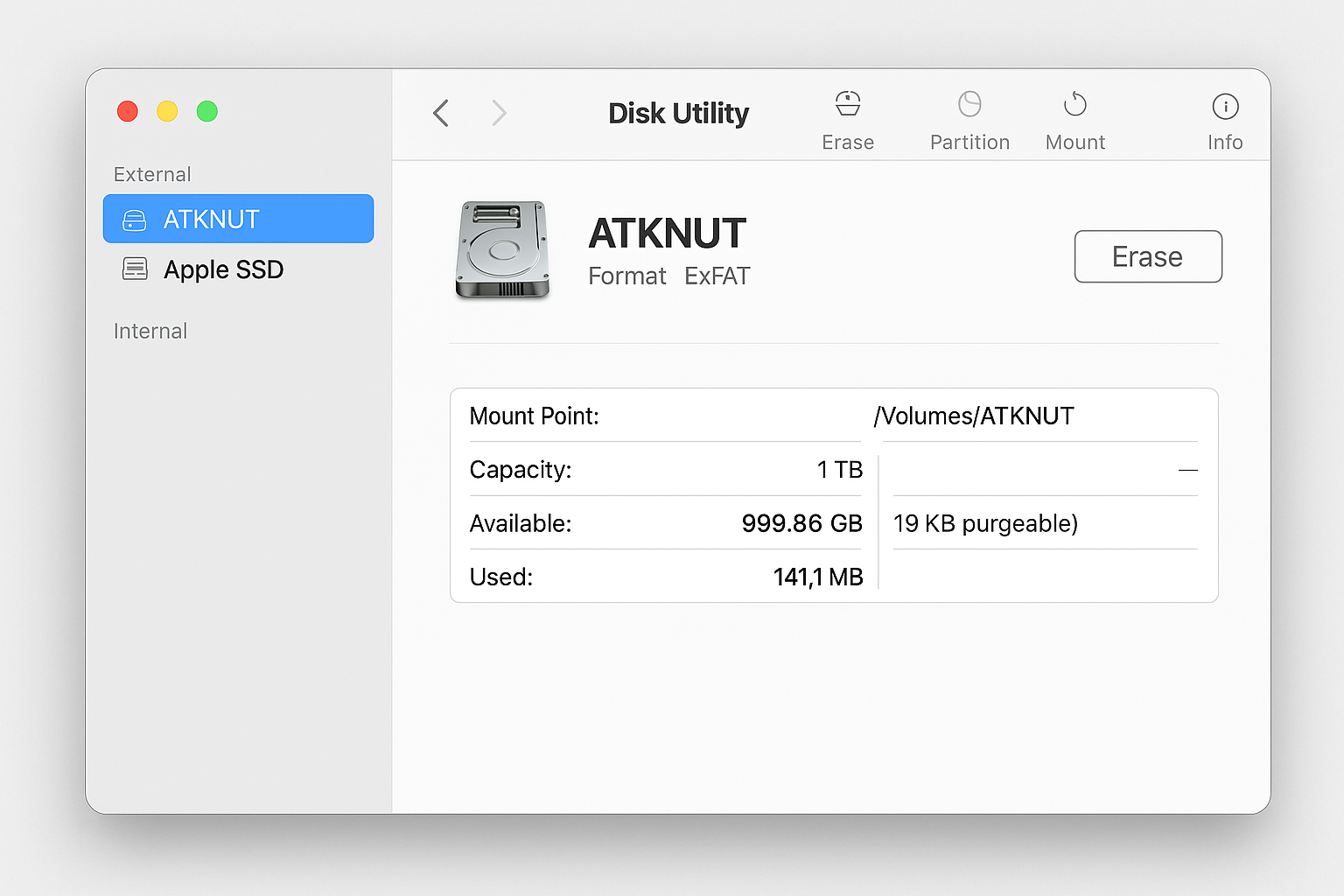1344x896 pixels.
Task: Click the Used label
Action: [501, 577]
